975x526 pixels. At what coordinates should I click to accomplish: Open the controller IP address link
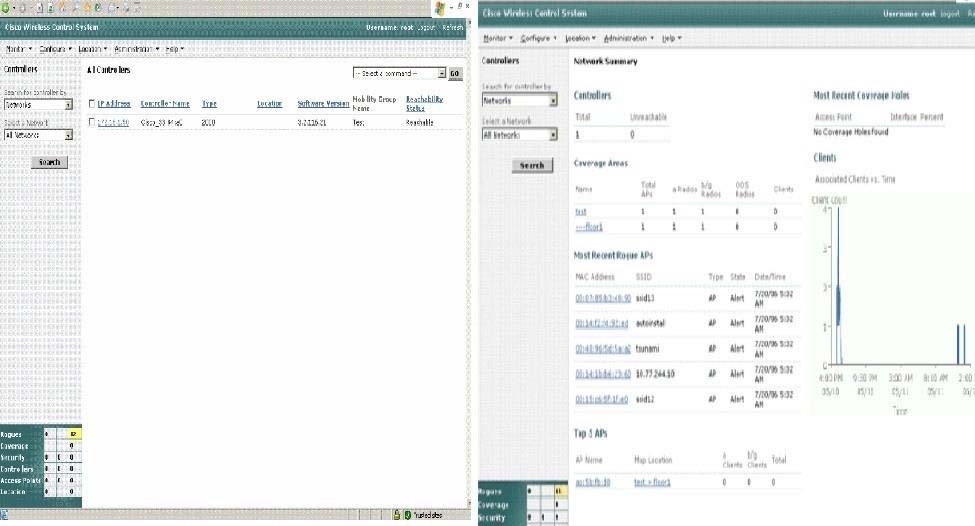click(x=113, y=122)
